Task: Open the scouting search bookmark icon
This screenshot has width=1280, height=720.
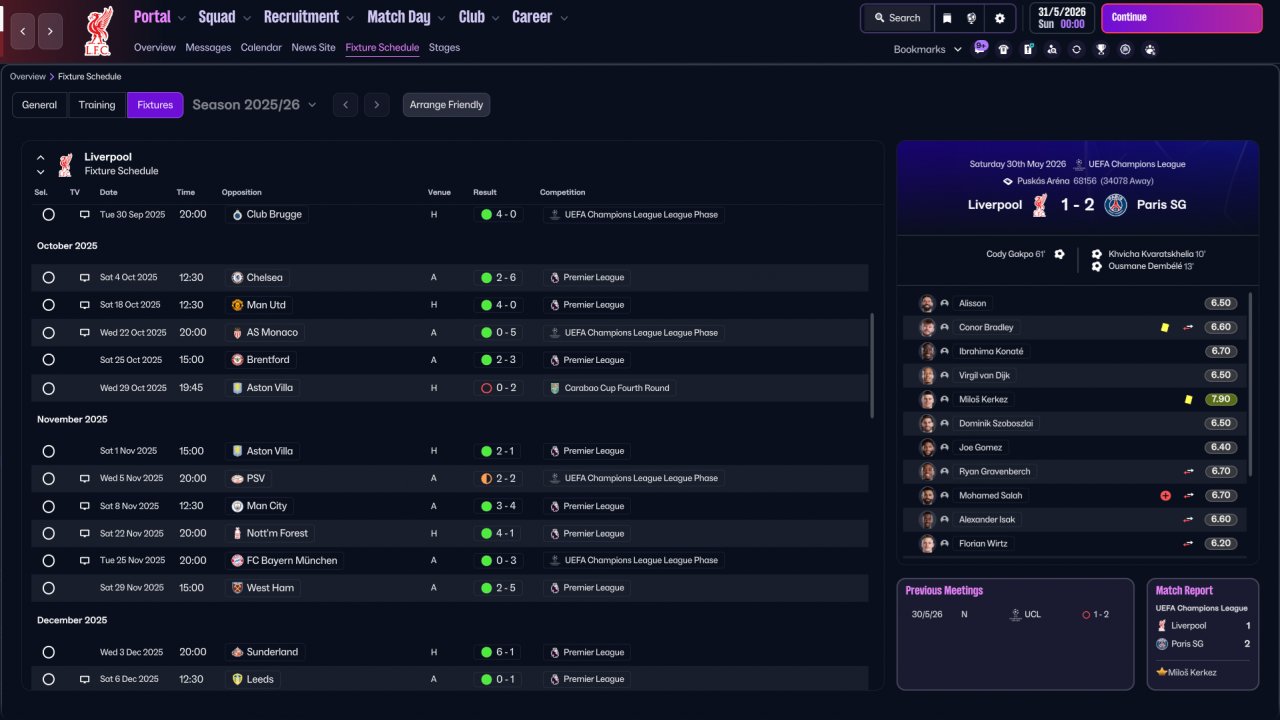Action: (x=1052, y=49)
